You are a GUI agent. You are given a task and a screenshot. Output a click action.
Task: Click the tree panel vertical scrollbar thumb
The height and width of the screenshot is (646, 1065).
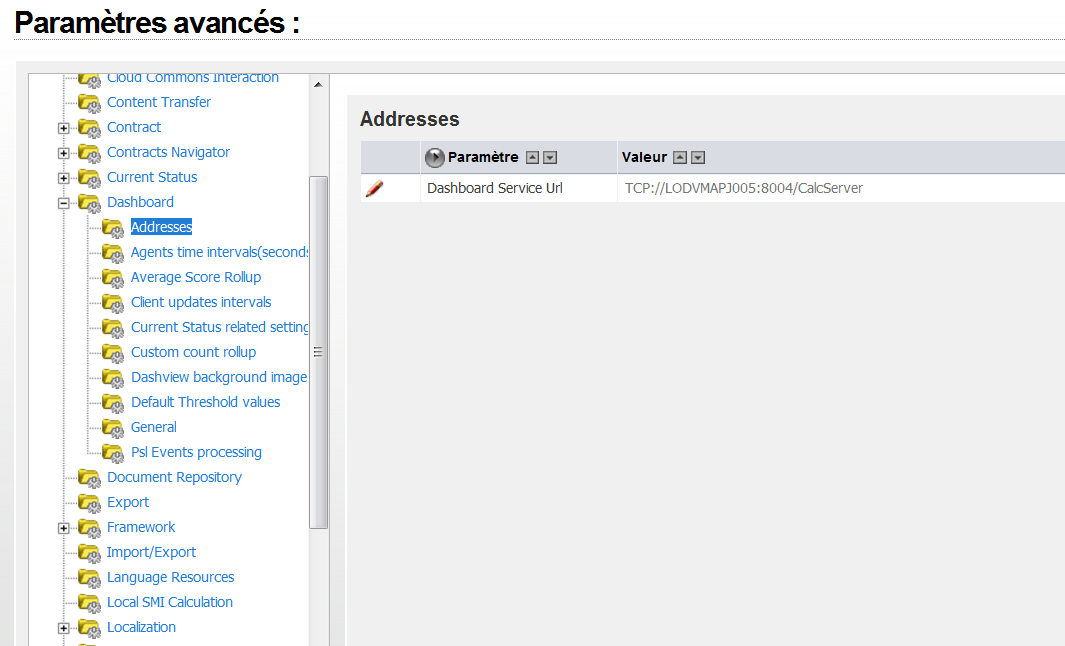[x=319, y=352]
